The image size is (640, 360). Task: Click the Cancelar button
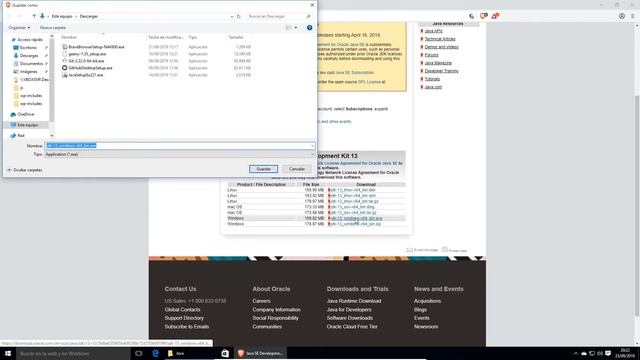(x=297, y=169)
